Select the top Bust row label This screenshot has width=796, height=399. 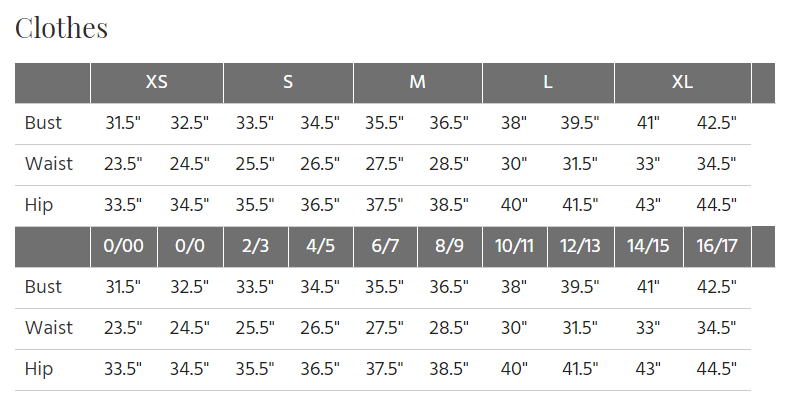[43, 123]
